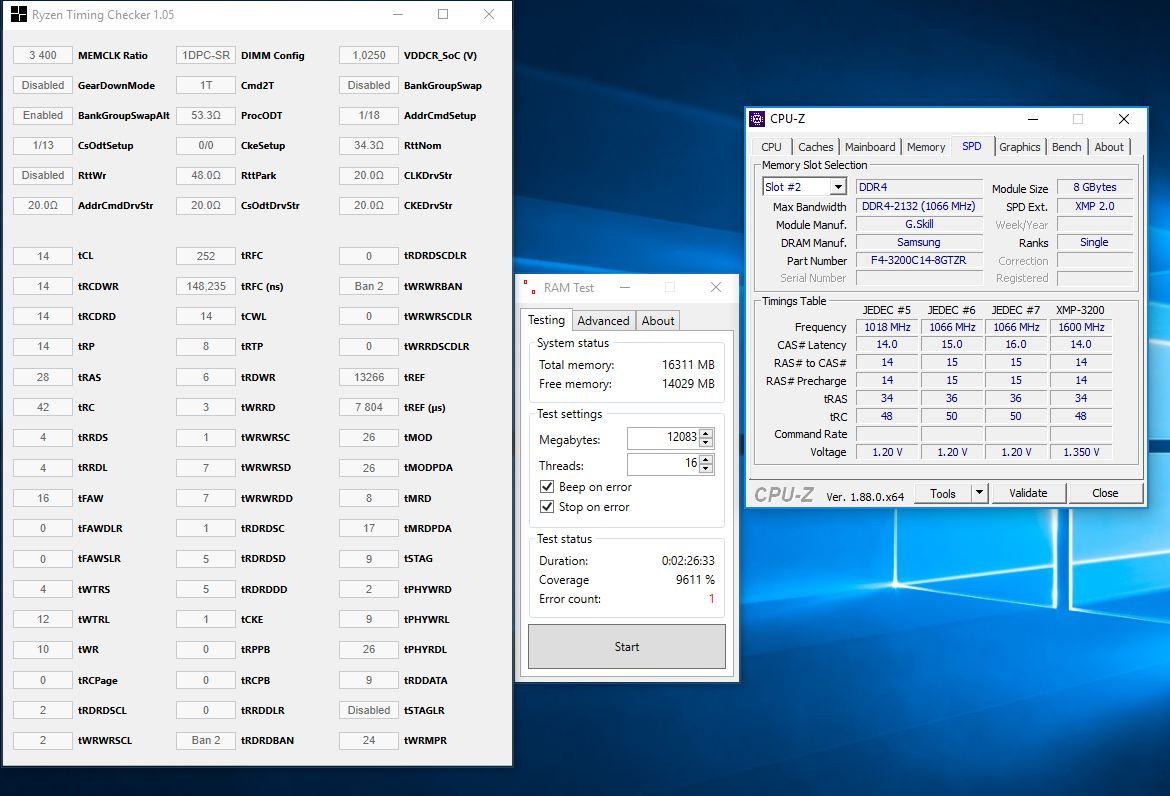Click the RttNom value 34.3Ω
The height and width of the screenshot is (796, 1170).
tap(369, 145)
